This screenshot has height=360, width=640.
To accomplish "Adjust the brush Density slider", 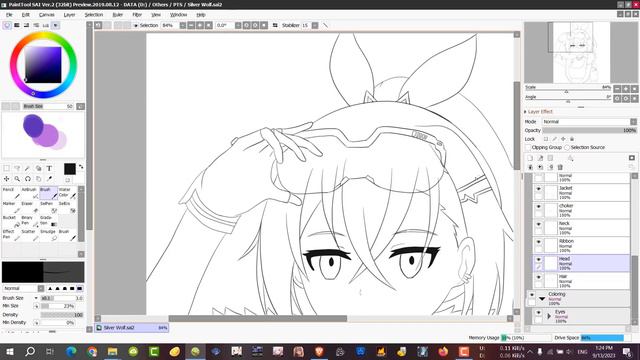I will click(x=62, y=315).
